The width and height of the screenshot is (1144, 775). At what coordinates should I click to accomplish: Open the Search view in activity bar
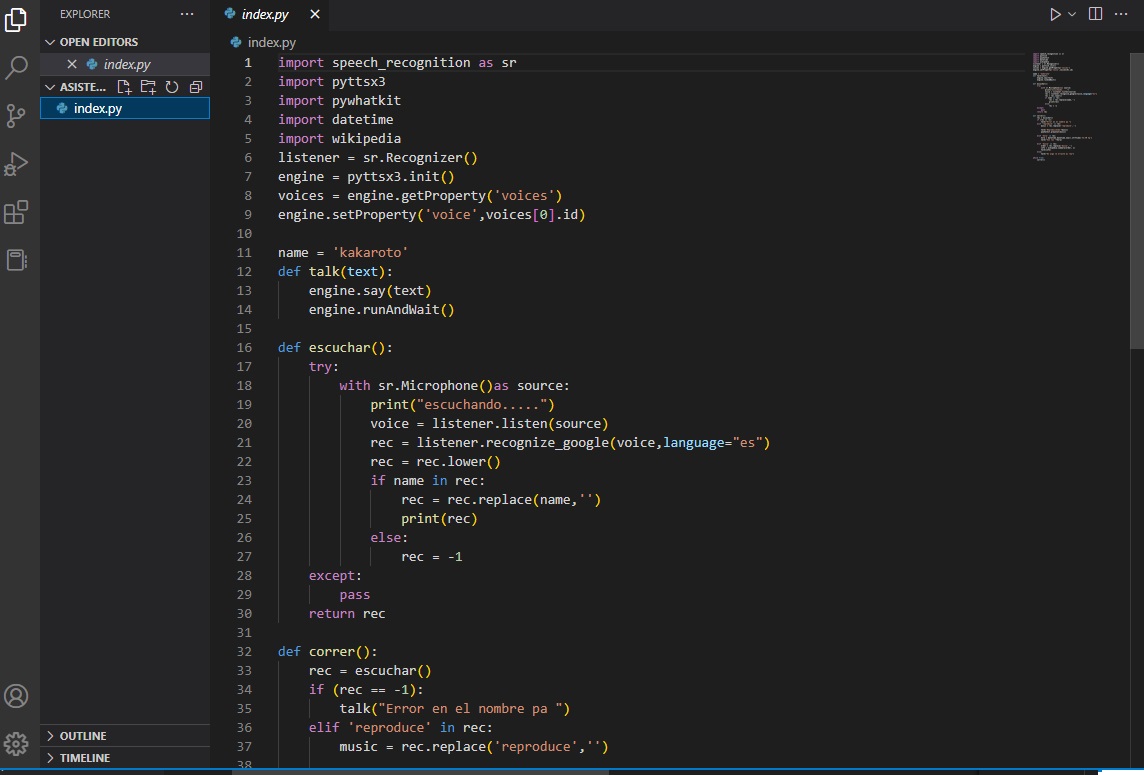[x=16, y=68]
